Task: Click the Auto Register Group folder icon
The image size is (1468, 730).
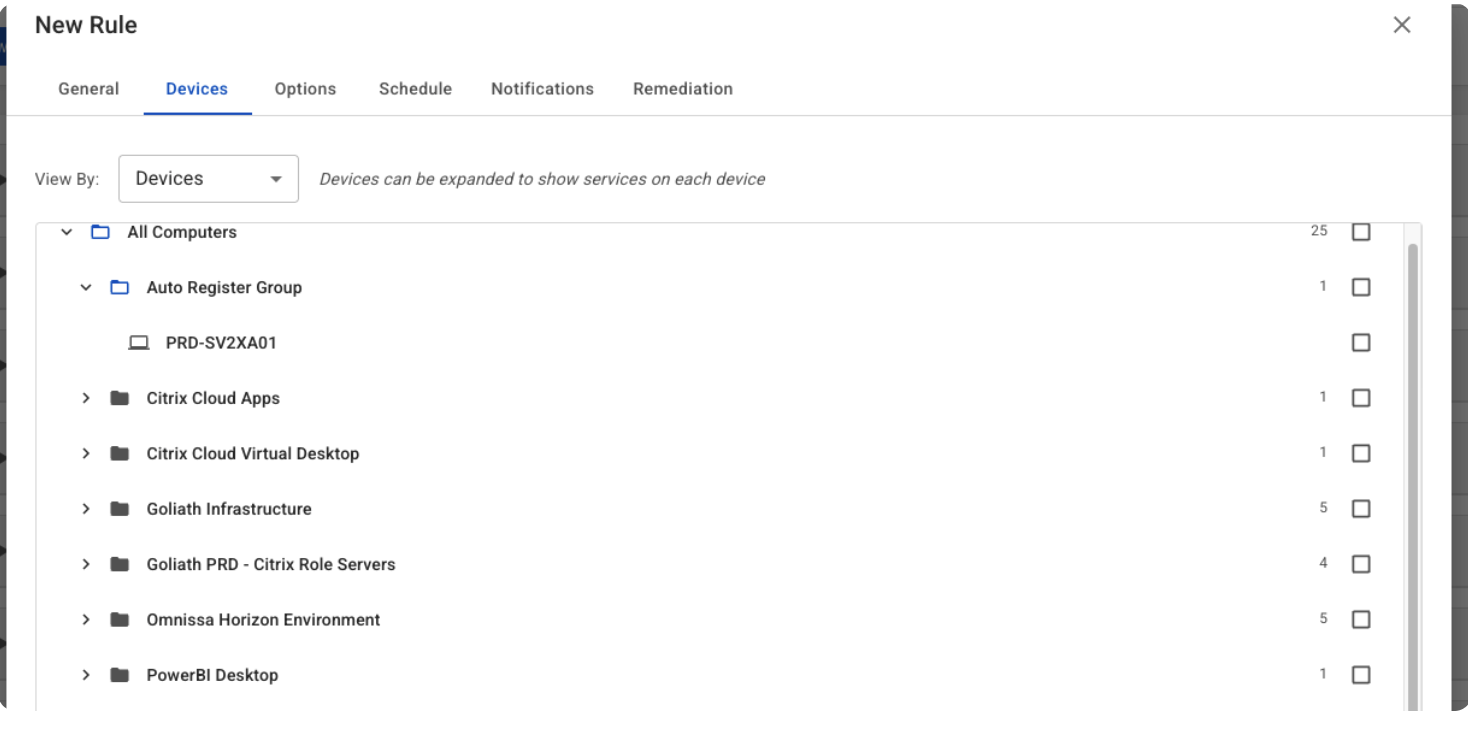Action: [120, 287]
